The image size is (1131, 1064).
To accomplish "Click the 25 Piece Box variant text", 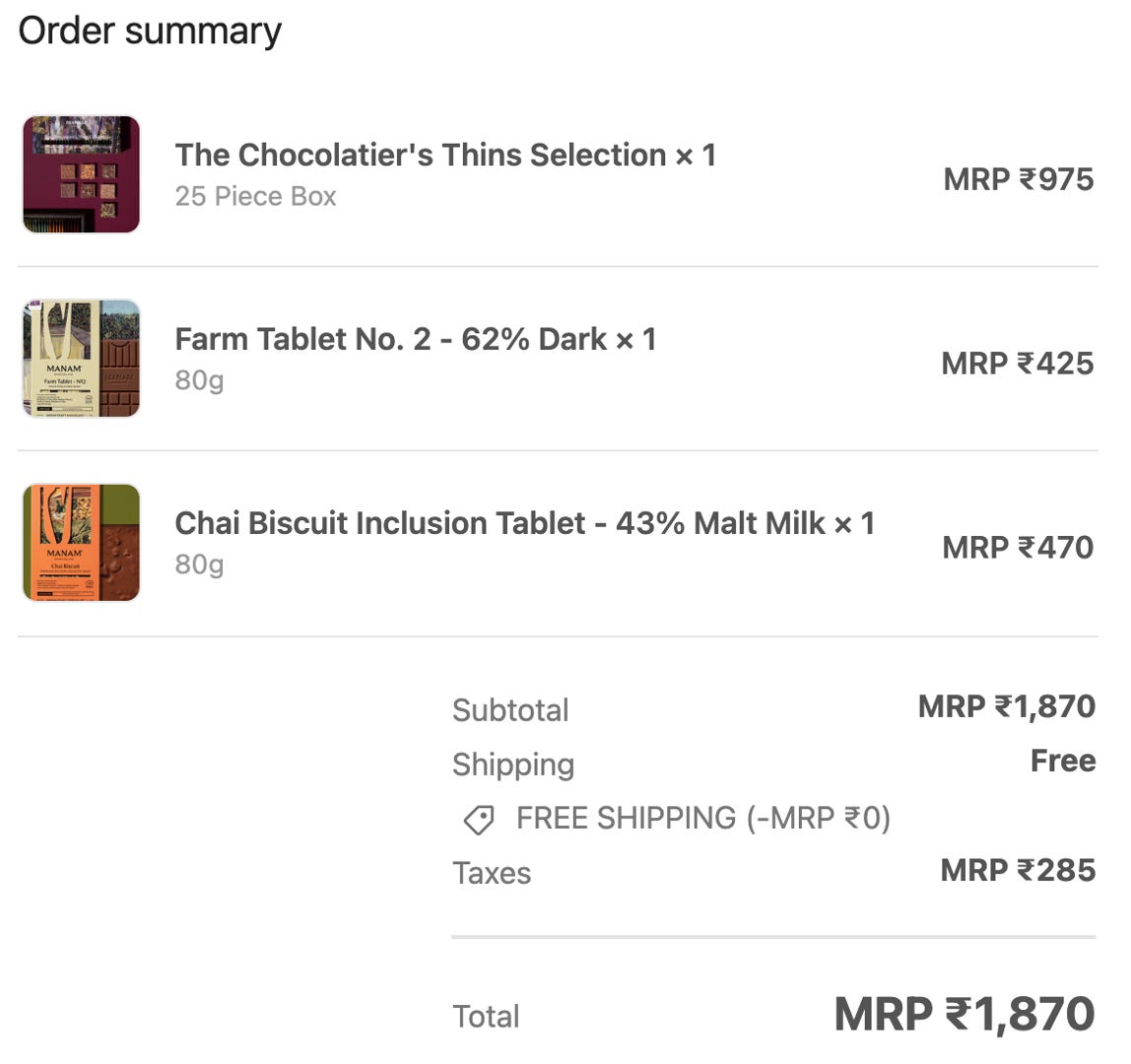I will click(x=255, y=196).
